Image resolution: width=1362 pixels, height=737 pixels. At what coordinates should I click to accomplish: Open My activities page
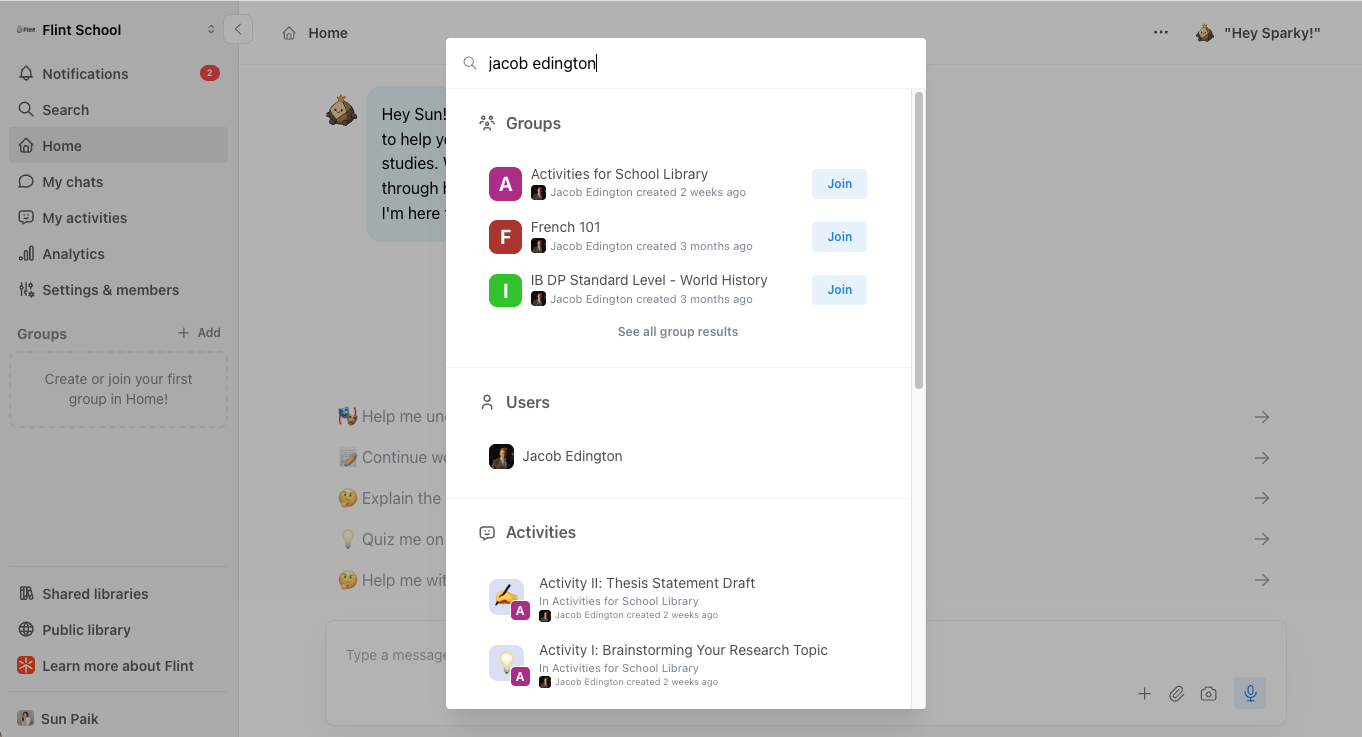pyautogui.click(x=118, y=218)
